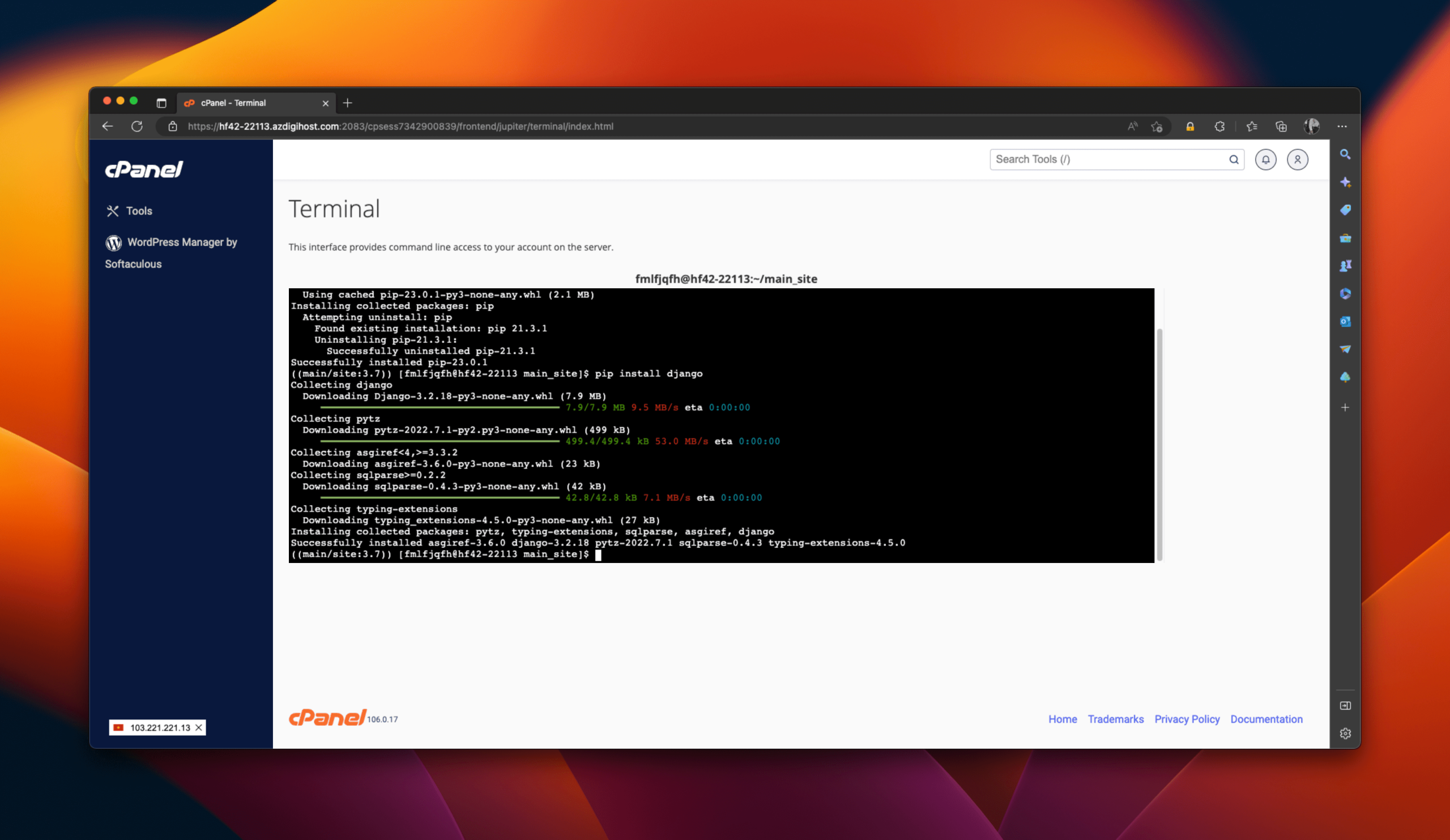Go back with the browser back arrow
The width and height of the screenshot is (1450, 840).
(x=108, y=126)
